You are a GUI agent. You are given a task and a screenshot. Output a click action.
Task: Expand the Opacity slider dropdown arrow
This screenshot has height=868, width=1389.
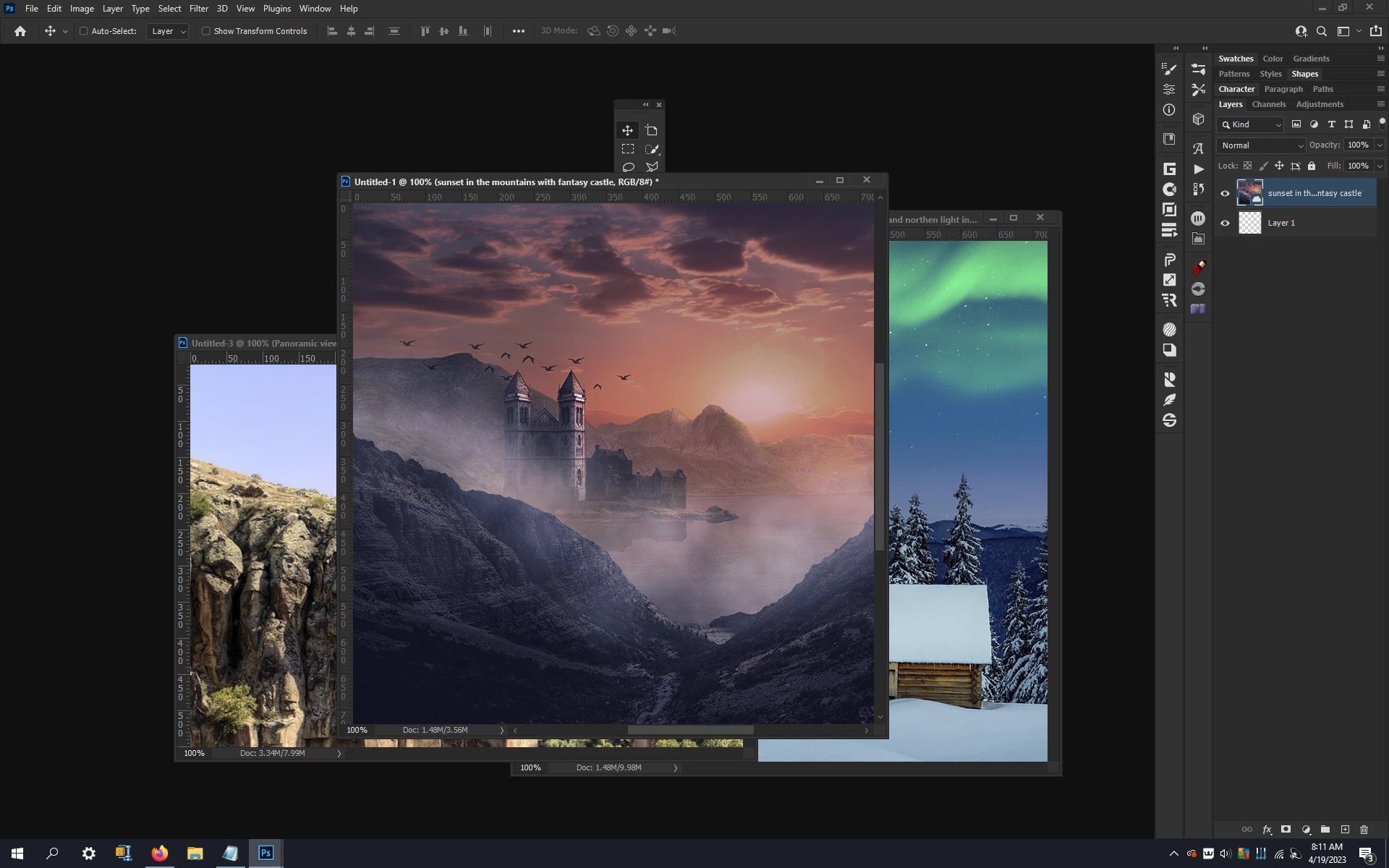click(1380, 145)
